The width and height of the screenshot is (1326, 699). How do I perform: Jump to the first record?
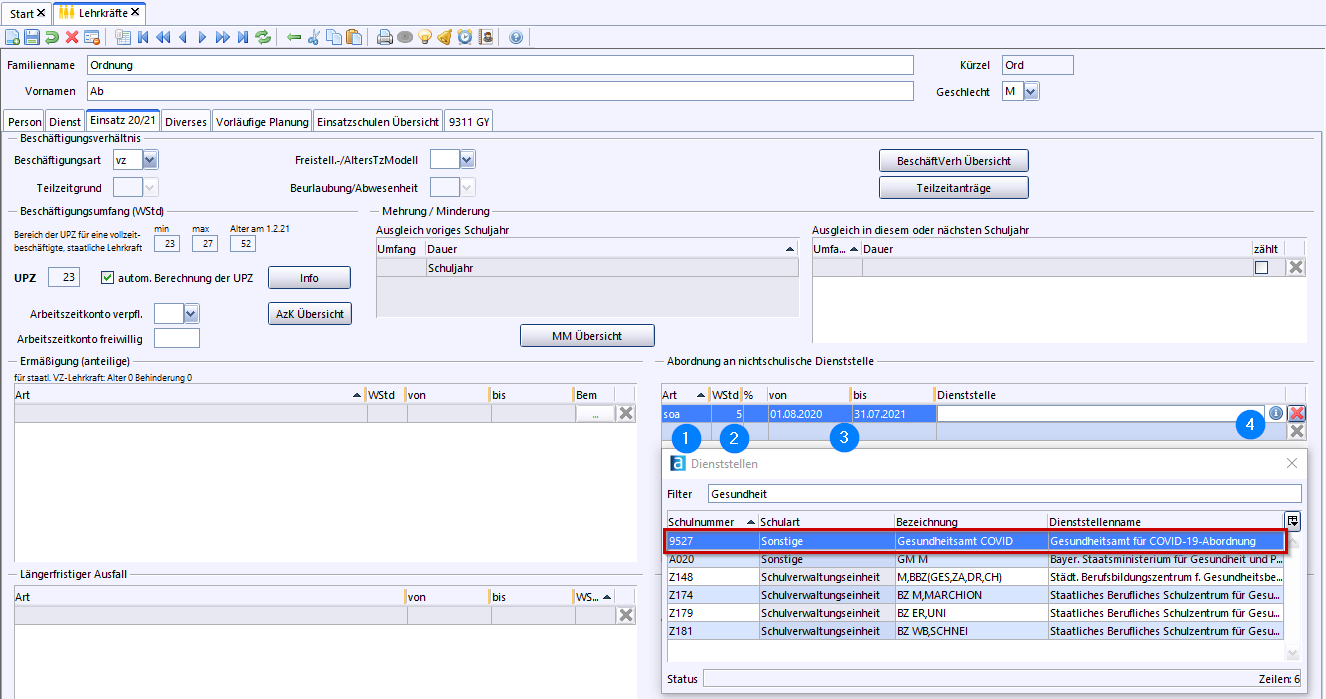[x=143, y=38]
